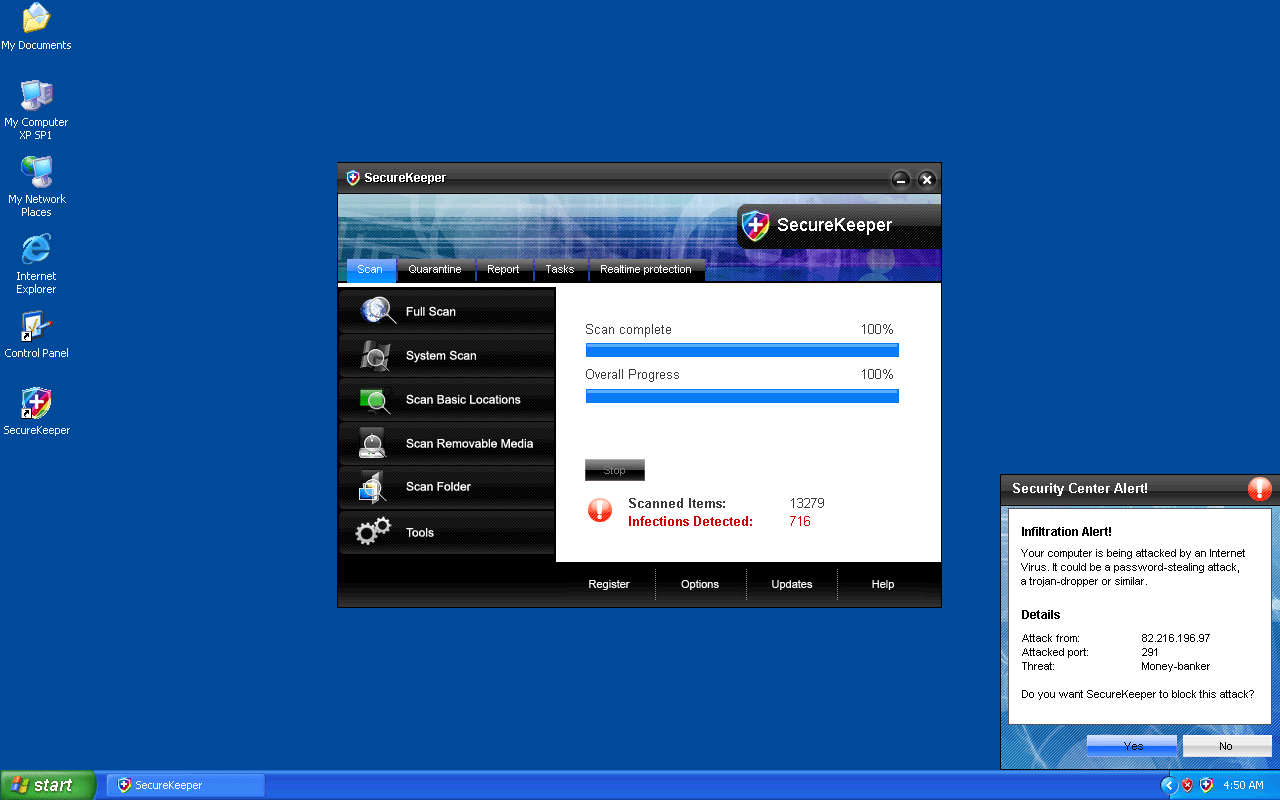Click the Overall Progress bar
This screenshot has height=800, width=1280.
[741, 396]
